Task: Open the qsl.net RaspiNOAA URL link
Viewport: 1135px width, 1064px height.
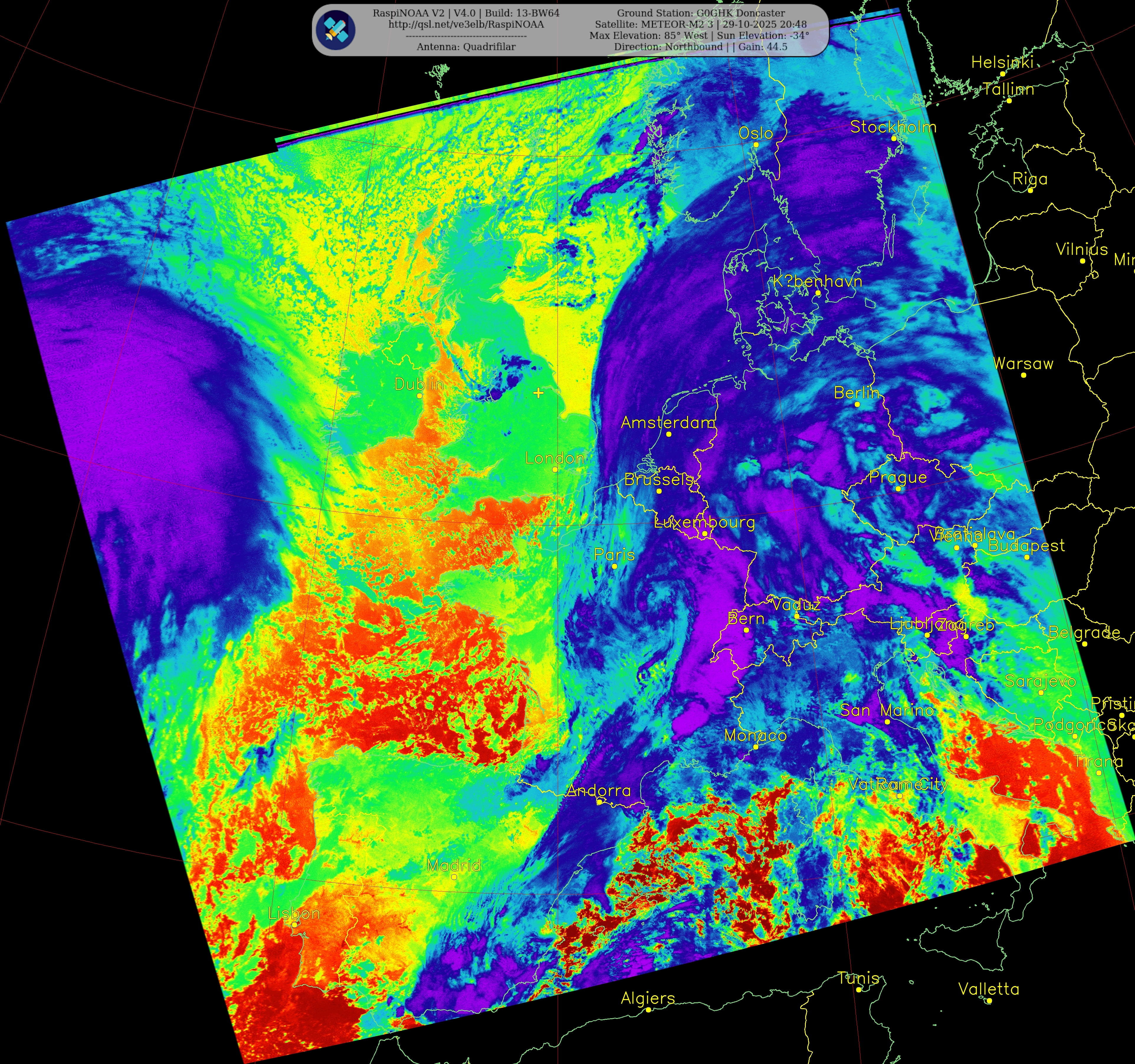Action: point(466,24)
